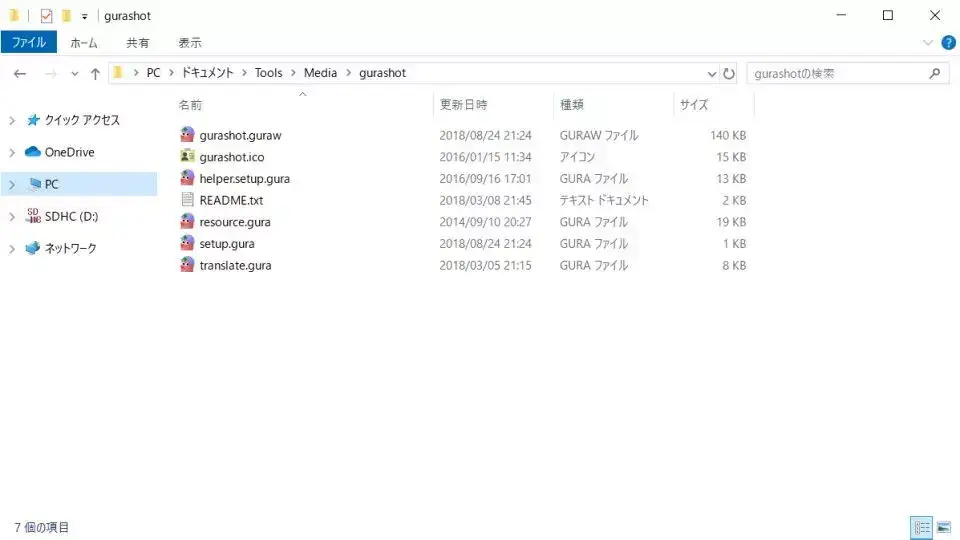Open the address bar history dropdown

[x=711, y=73]
